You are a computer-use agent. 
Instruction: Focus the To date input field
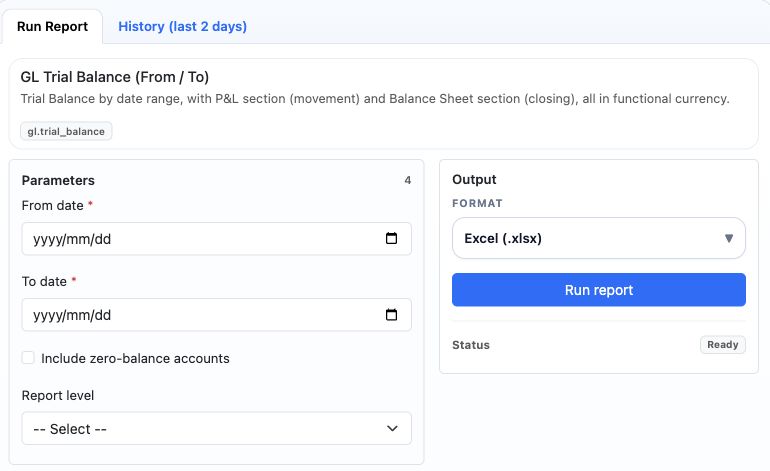[217, 315]
